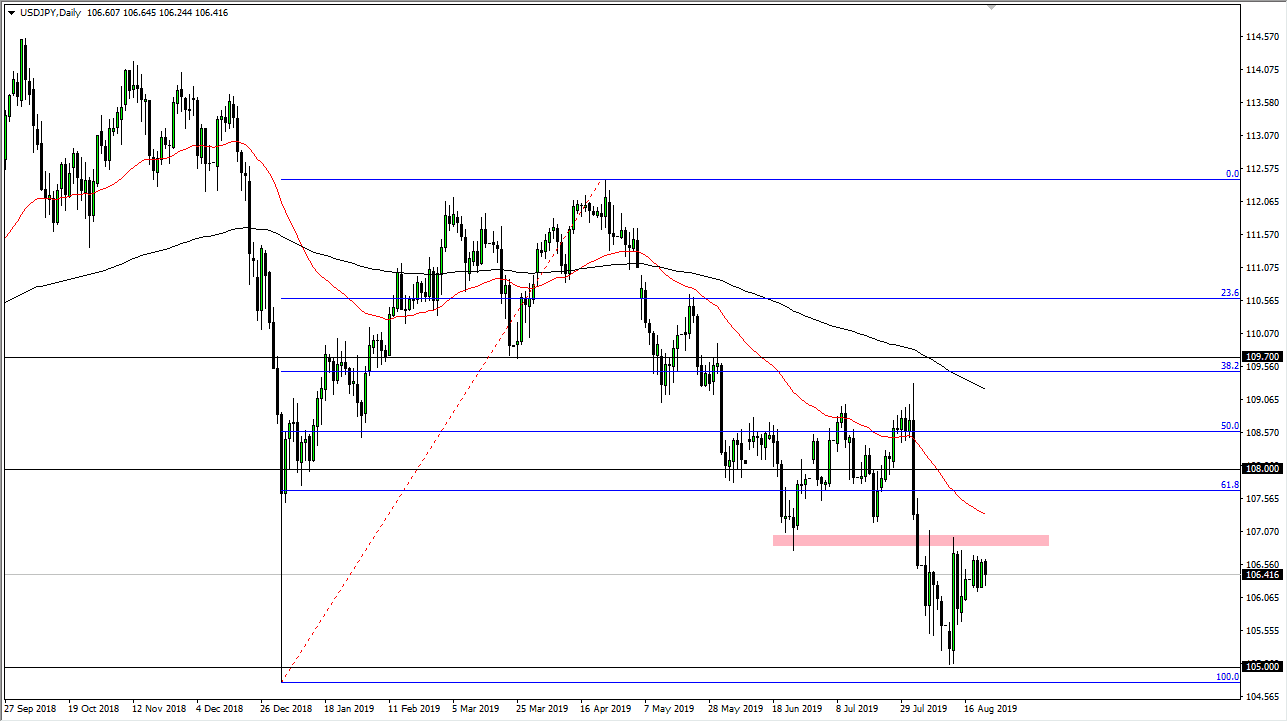
Task: Click the 38.2 Fibonacci level label
Action: 1232,365
